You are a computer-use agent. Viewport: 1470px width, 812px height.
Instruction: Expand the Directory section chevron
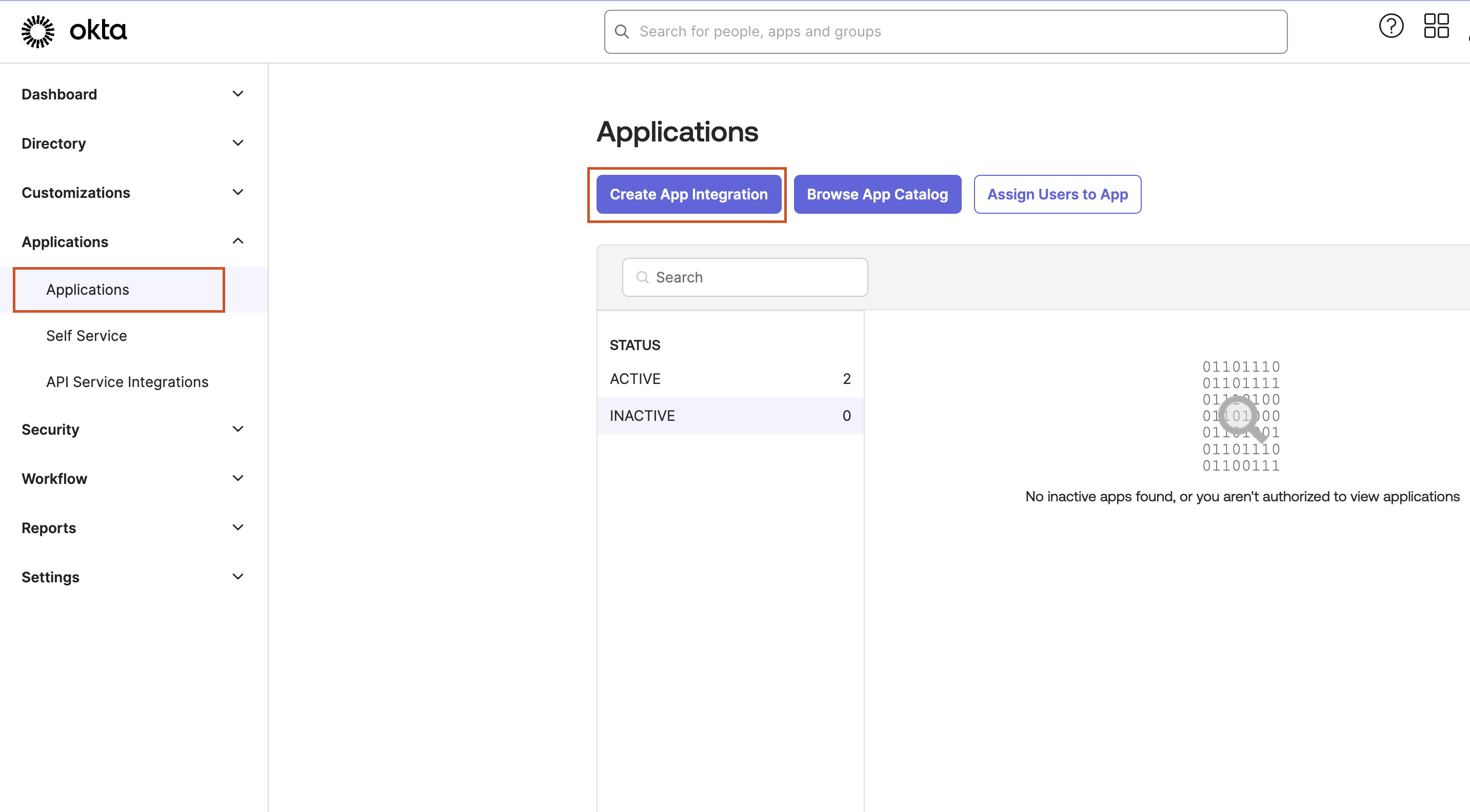click(238, 143)
